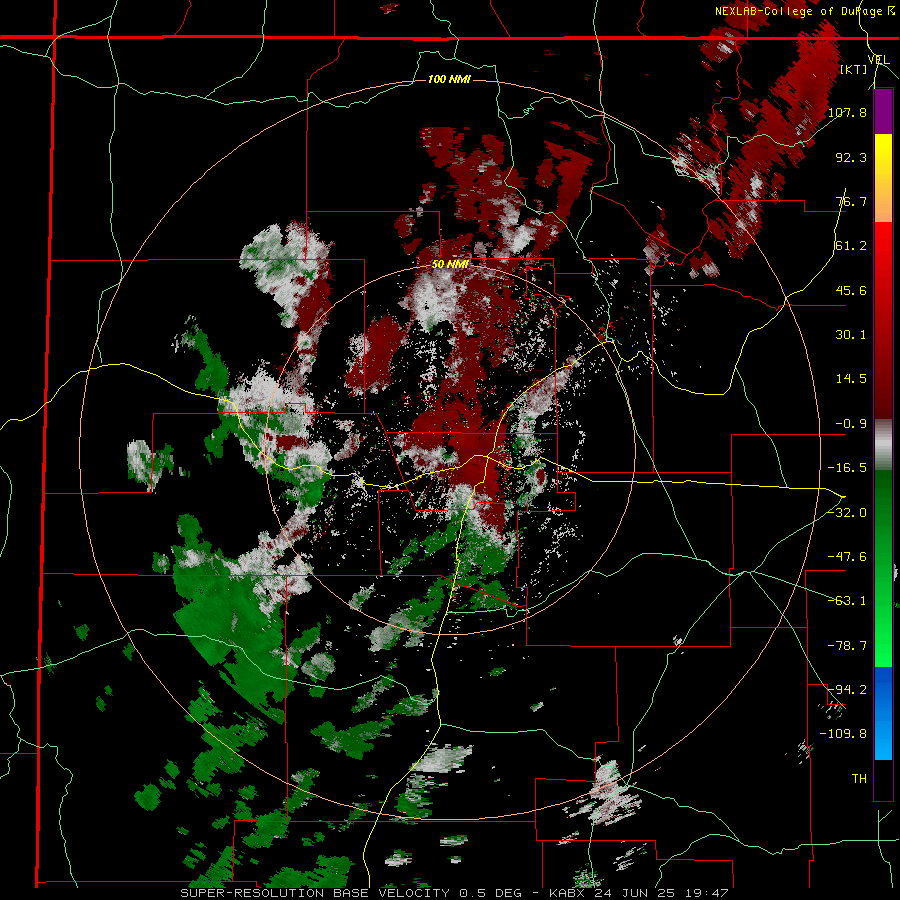Click the 100 NMI range ring label
The width and height of the screenshot is (900, 900).
click(x=449, y=79)
